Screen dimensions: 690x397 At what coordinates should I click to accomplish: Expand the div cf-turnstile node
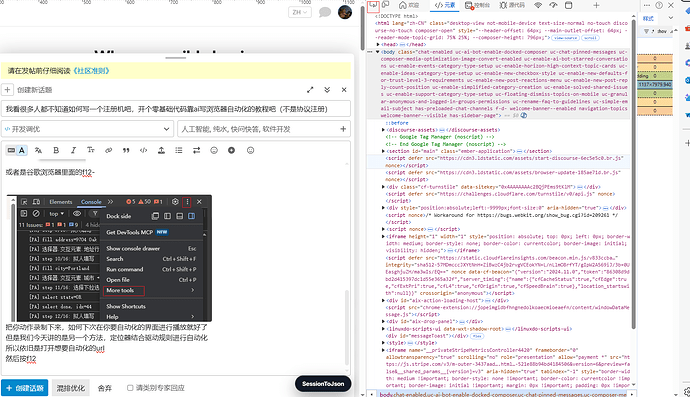point(383,187)
